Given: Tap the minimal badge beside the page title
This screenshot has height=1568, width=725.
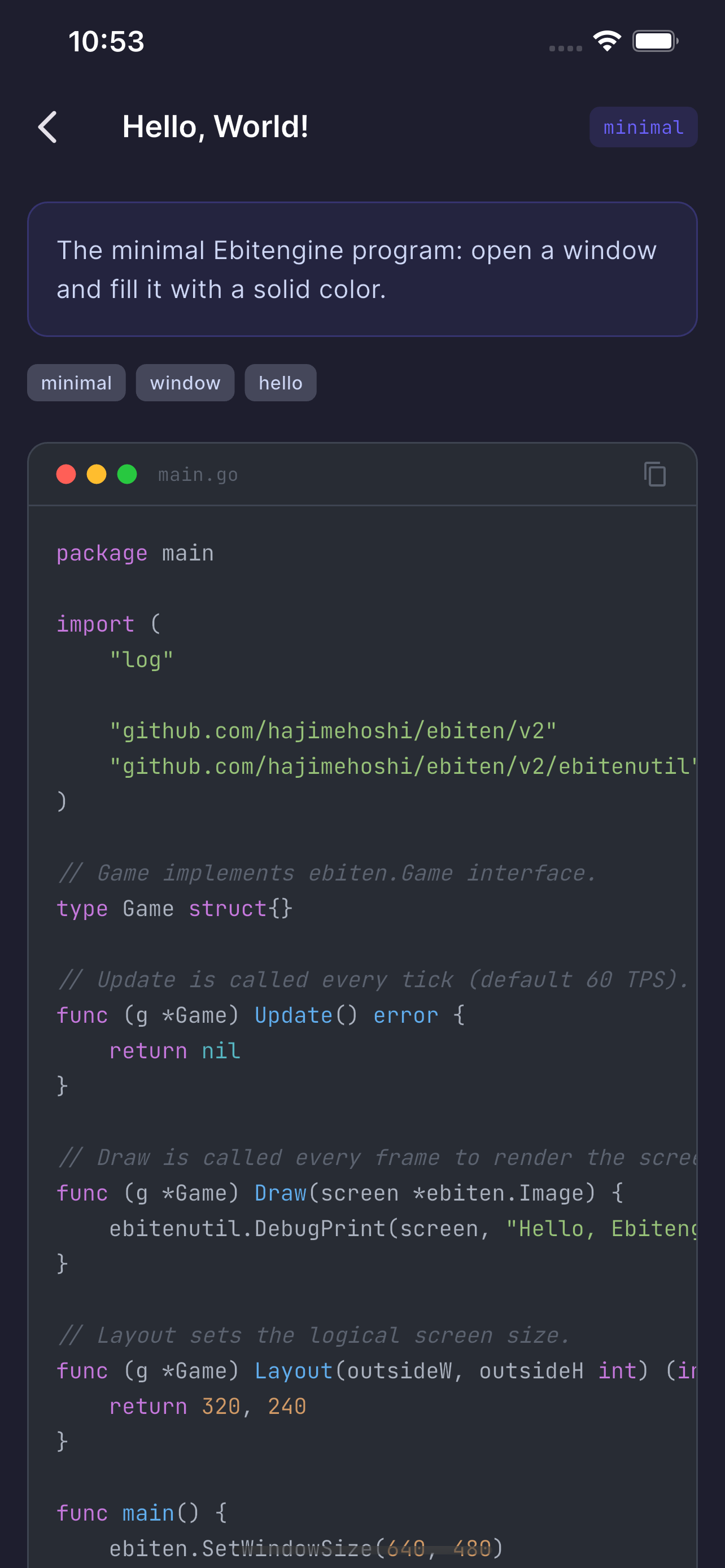Looking at the screenshot, I should click(643, 127).
